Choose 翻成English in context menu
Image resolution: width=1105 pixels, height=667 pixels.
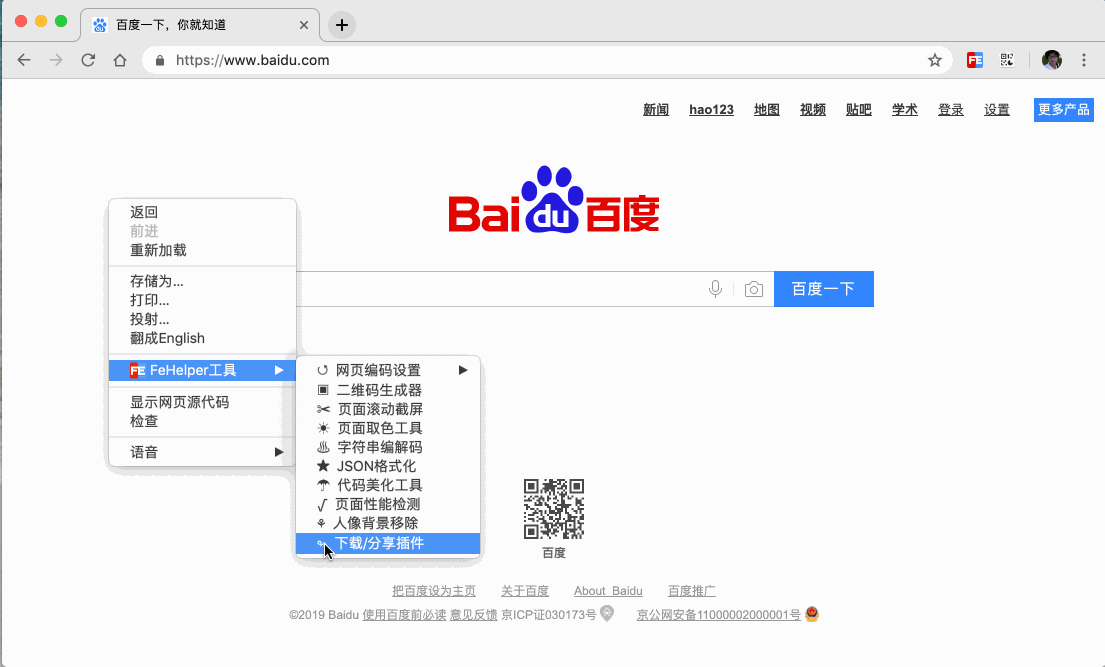pyautogui.click(x=202, y=338)
